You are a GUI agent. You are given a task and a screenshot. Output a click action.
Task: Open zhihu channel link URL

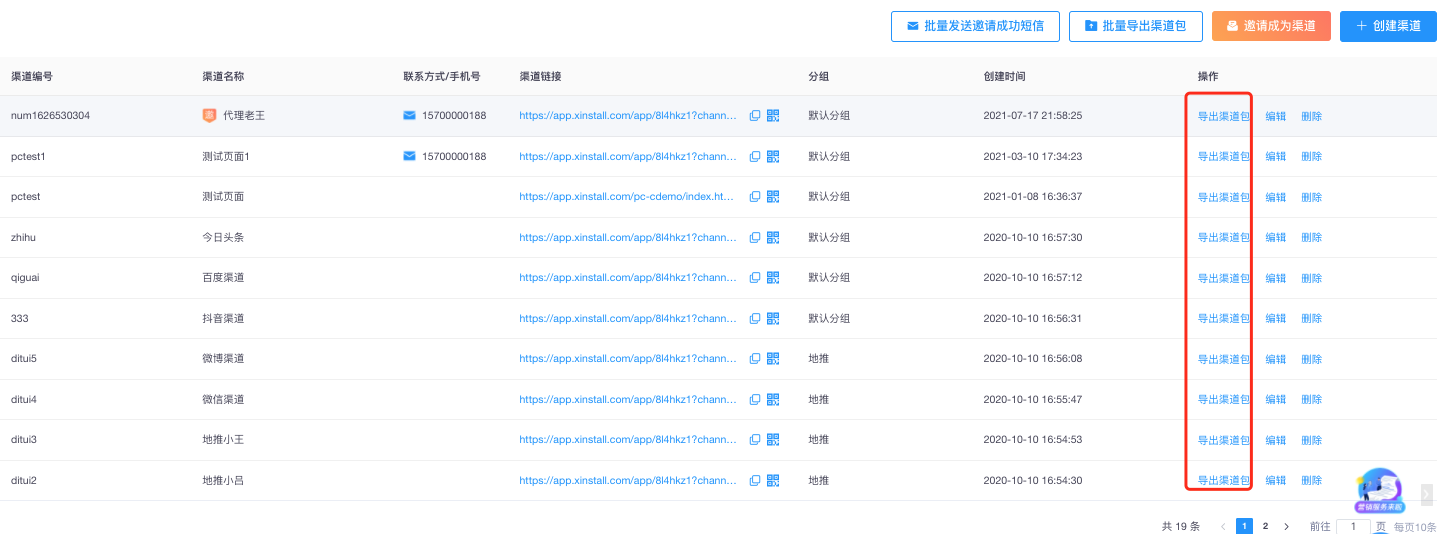(x=628, y=237)
